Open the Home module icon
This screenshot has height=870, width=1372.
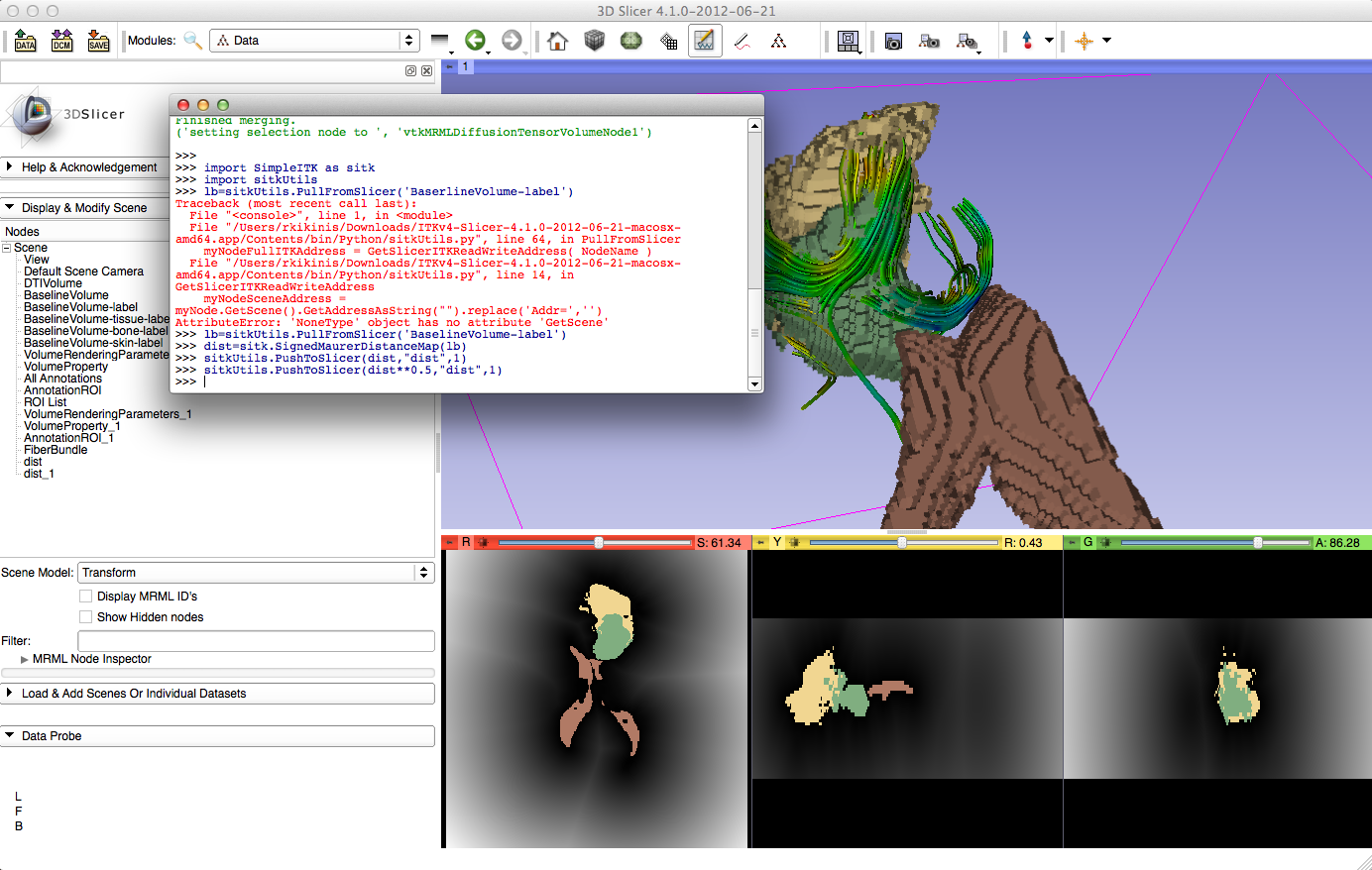(x=557, y=41)
